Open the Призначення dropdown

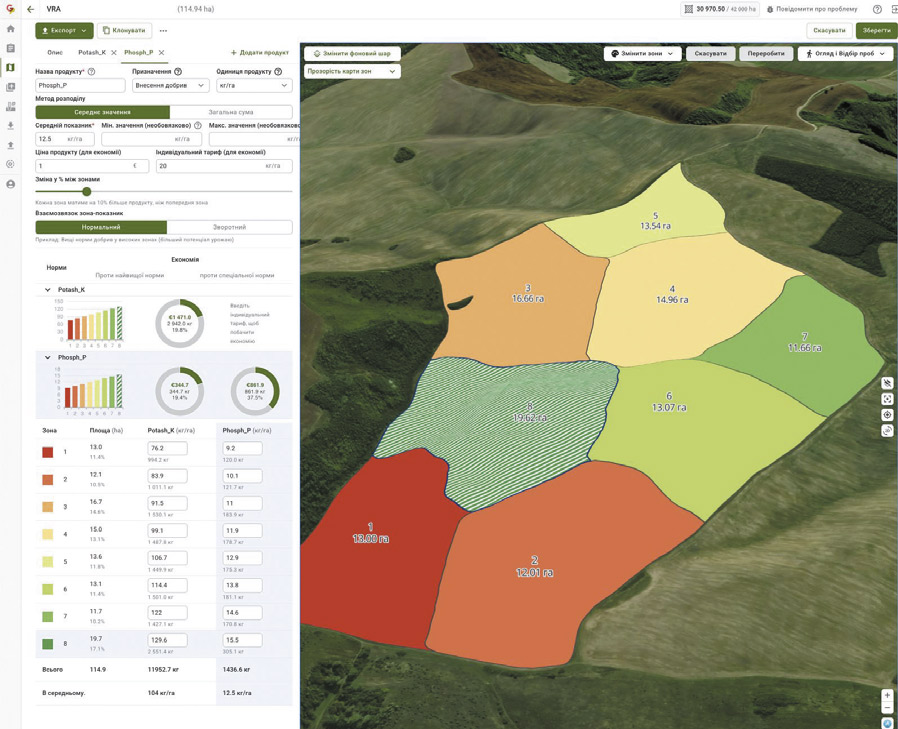point(171,86)
